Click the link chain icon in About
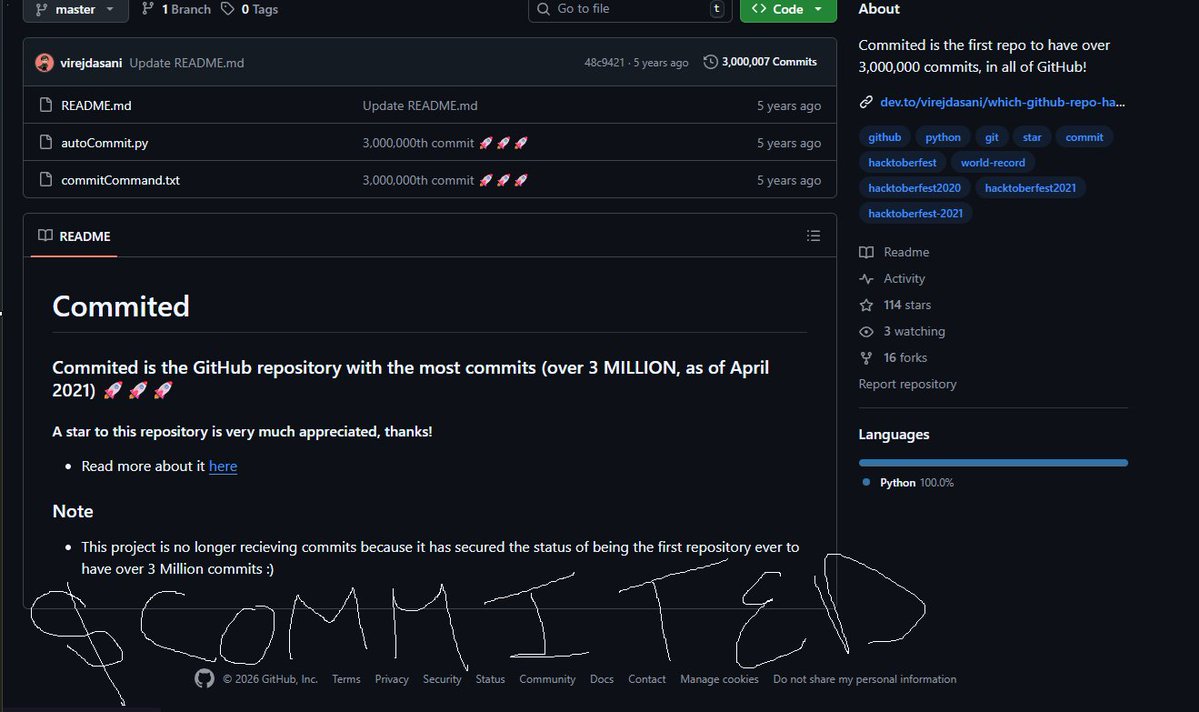The height and width of the screenshot is (712, 1199). [866, 102]
